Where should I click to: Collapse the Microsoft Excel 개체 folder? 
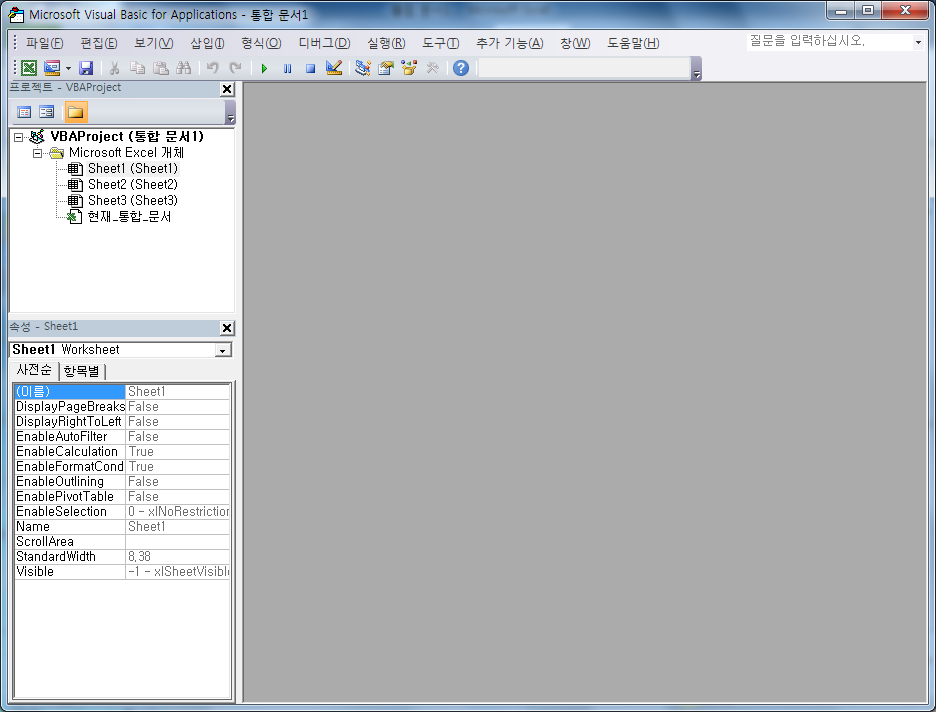(x=37, y=153)
